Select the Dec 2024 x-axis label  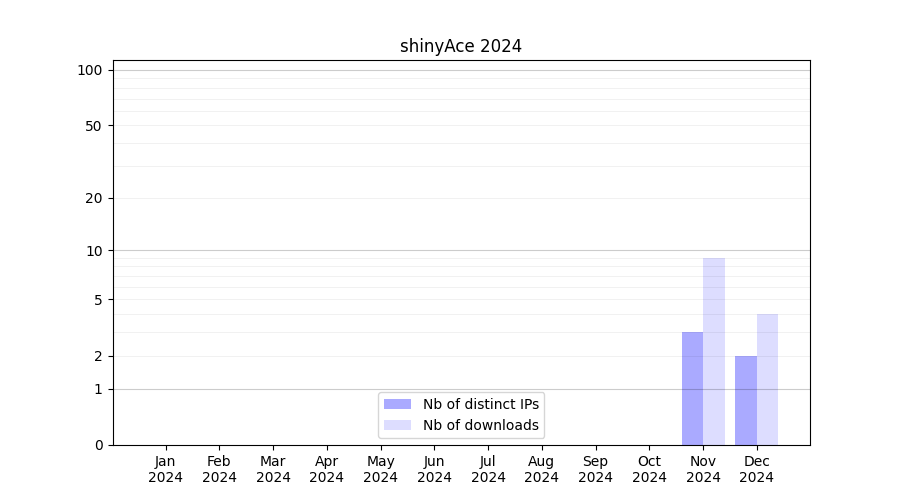[x=757, y=469]
